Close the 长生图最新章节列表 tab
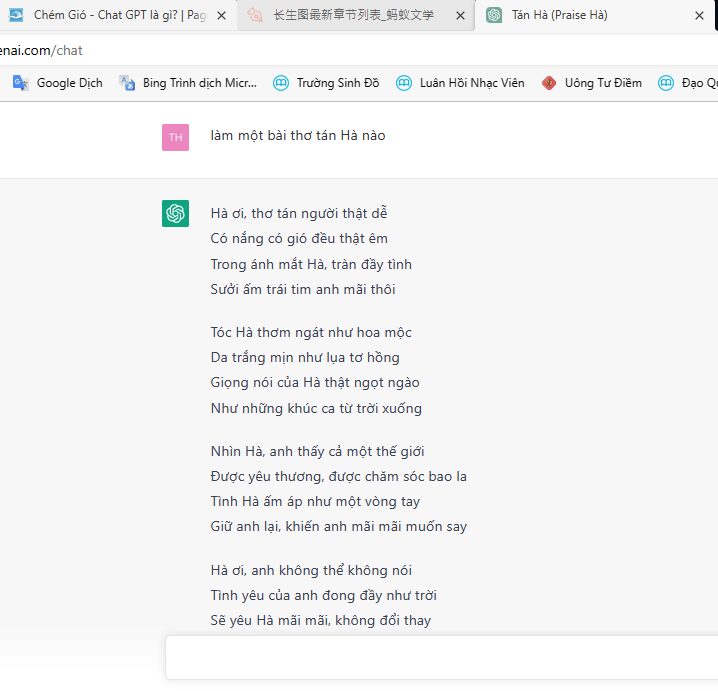Viewport: 718px width, 691px height. (x=459, y=16)
